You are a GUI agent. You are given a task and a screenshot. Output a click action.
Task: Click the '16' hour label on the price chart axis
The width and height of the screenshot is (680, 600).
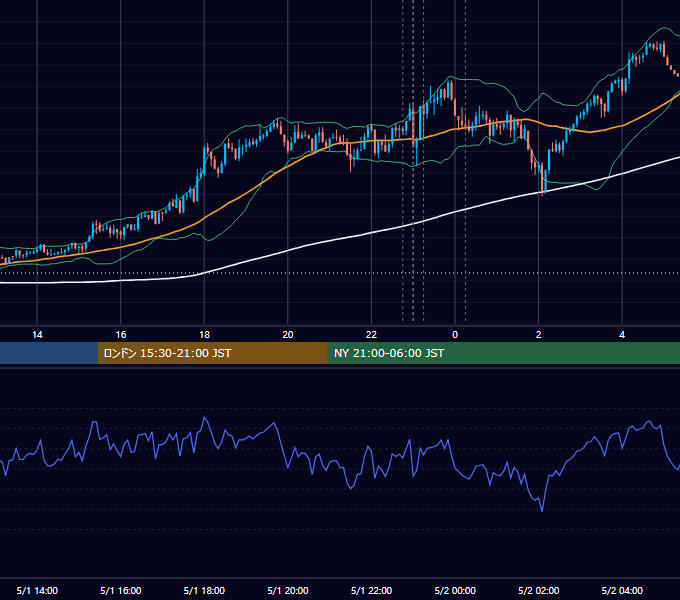click(x=121, y=335)
